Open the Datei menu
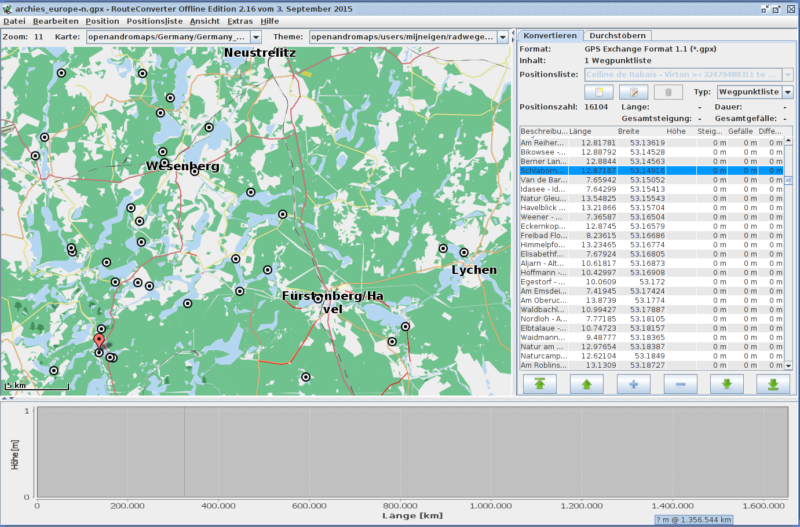Screen dimensions: 800x527 tap(14, 21)
